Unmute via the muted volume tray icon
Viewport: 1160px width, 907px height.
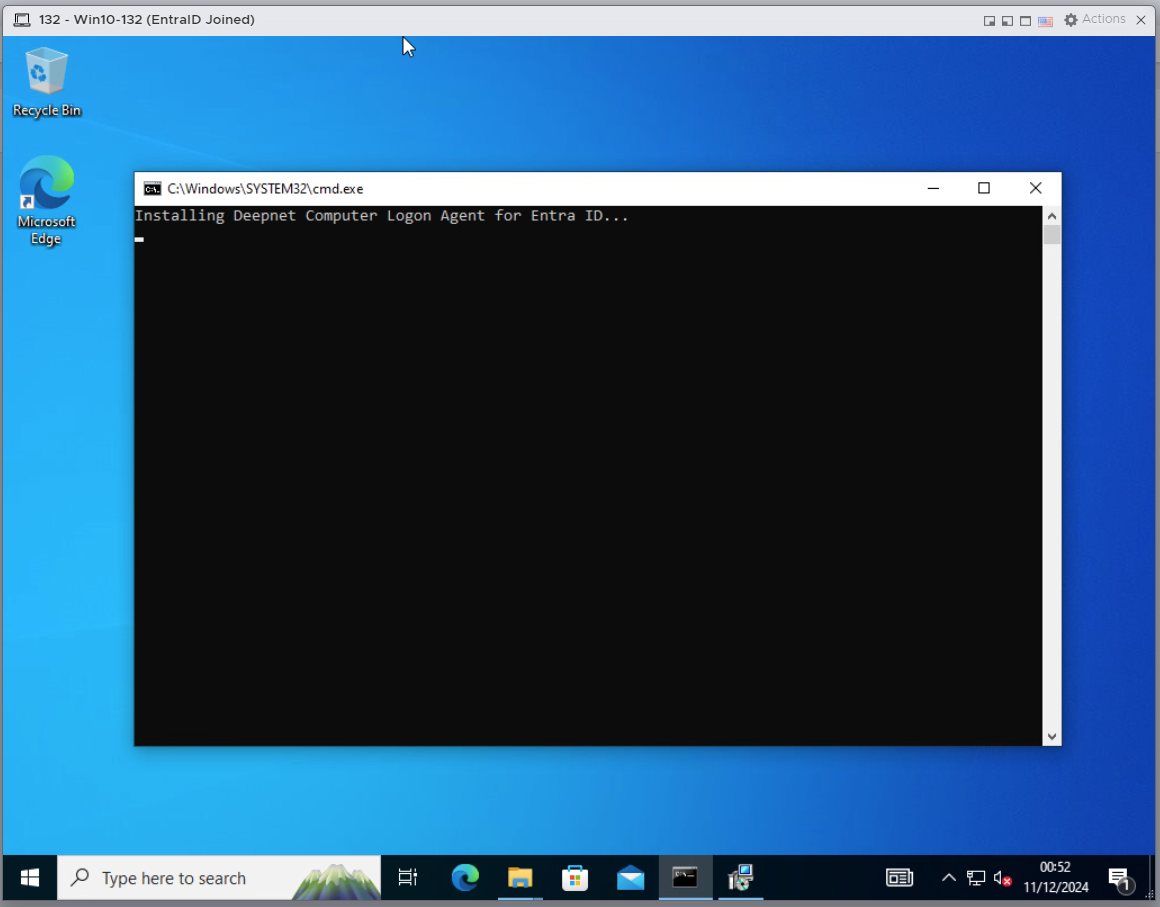(1003, 878)
